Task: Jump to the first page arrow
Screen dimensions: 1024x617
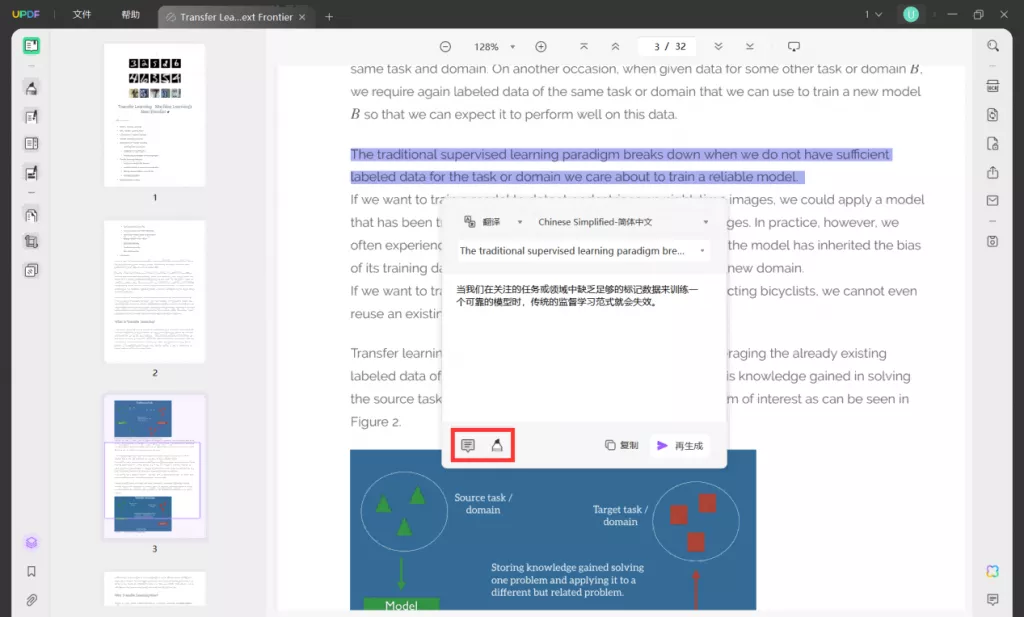Action: tap(584, 46)
